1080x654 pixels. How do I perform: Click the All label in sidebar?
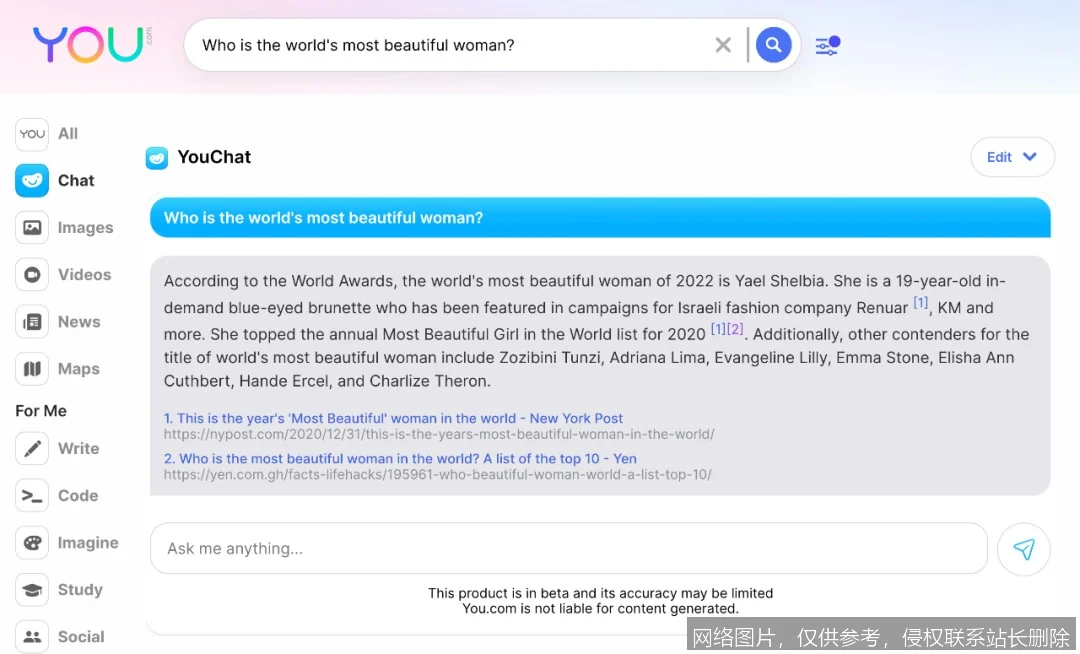click(x=68, y=134)
